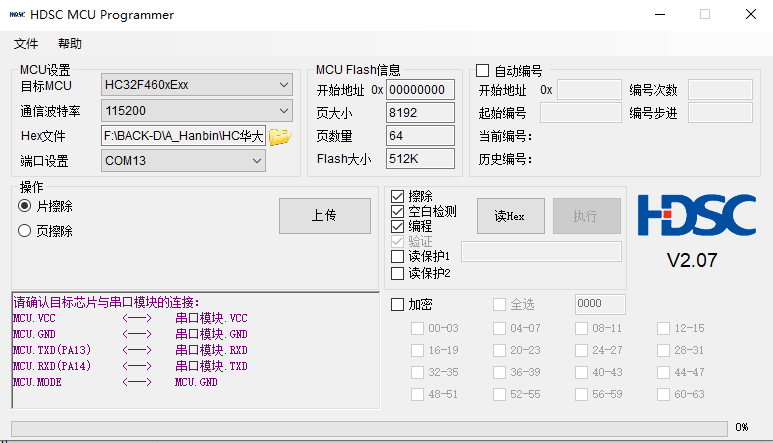773x443 pixels.
Task: Click the 页数量 64 field
Action: pos(420,136)
